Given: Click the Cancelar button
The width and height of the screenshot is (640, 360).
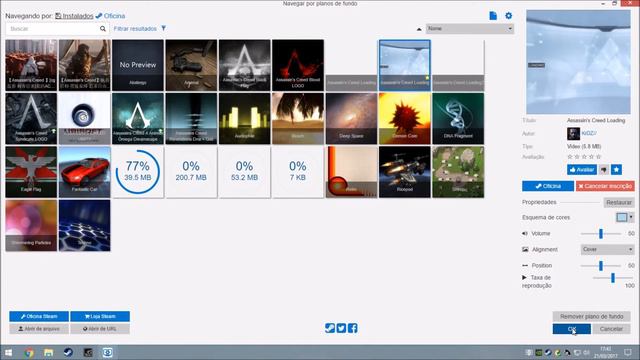Looking at the screenshot, I should 611,329.
